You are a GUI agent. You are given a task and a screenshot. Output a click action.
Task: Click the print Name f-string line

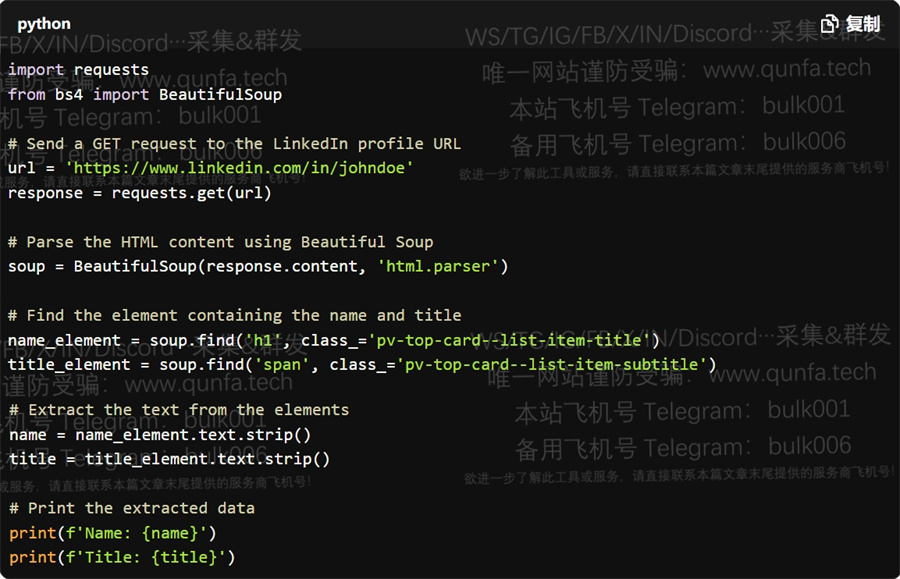[112, 533]
